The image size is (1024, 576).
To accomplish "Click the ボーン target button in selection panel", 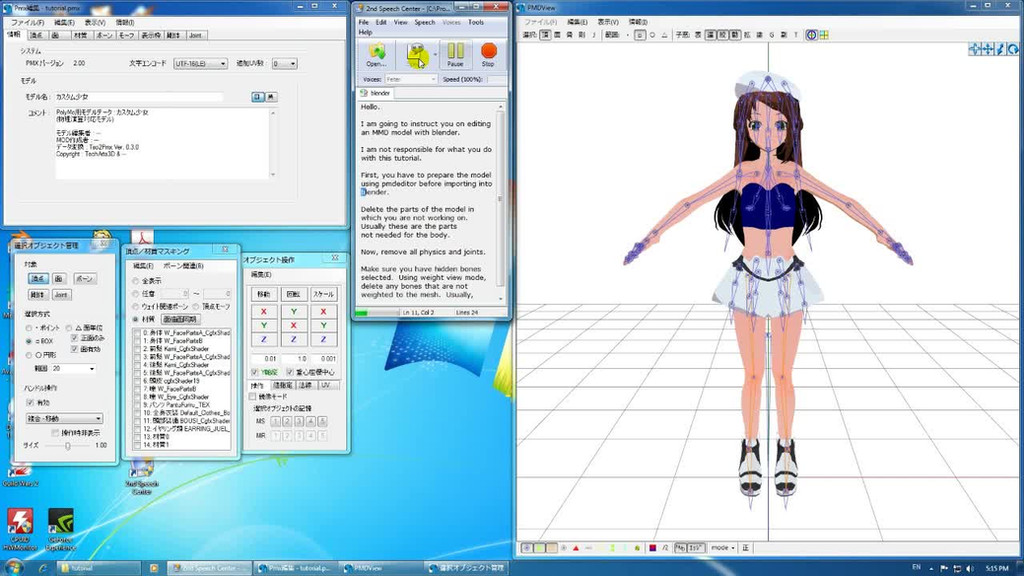I will click(84, 279).
